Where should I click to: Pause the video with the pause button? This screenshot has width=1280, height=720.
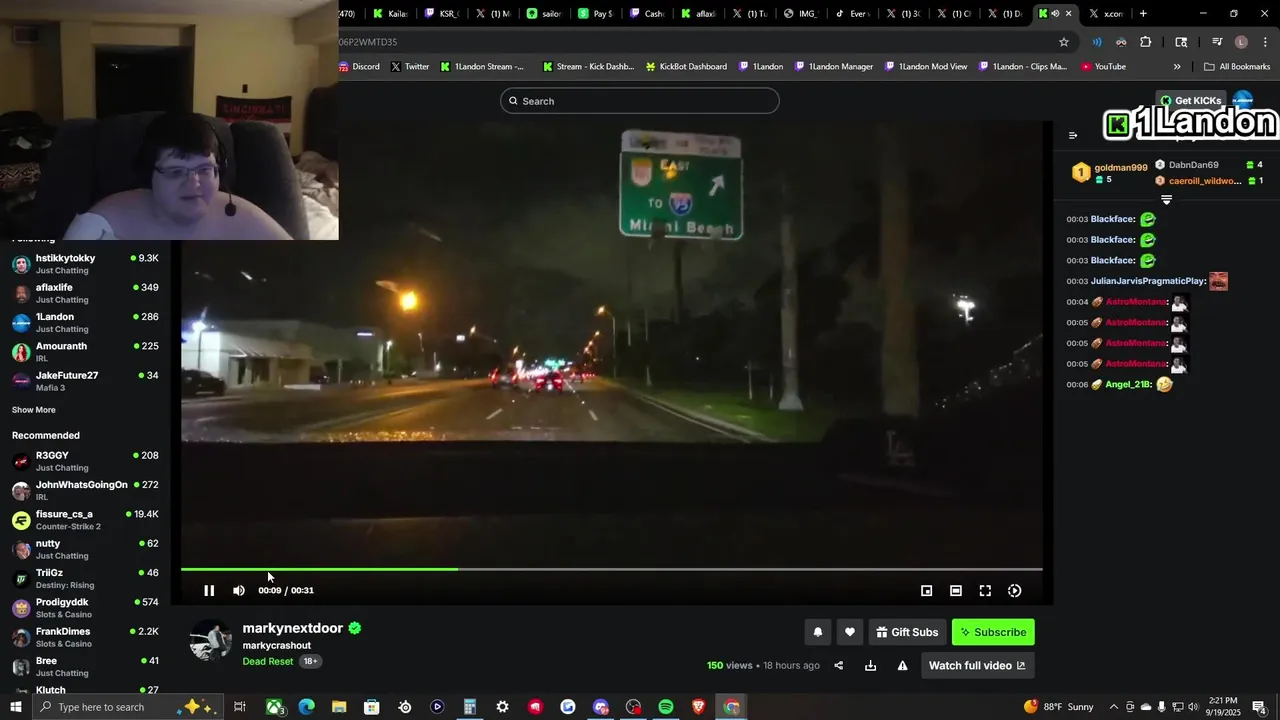coord(209,591)
